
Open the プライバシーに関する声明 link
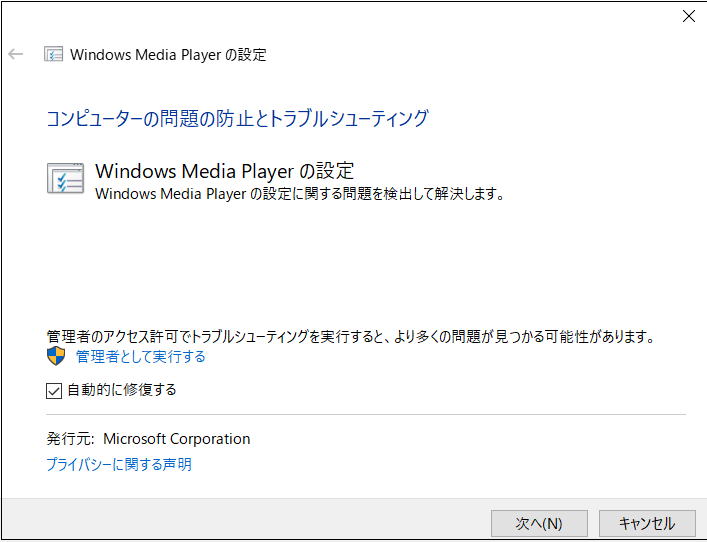click(x=119, y=464)
